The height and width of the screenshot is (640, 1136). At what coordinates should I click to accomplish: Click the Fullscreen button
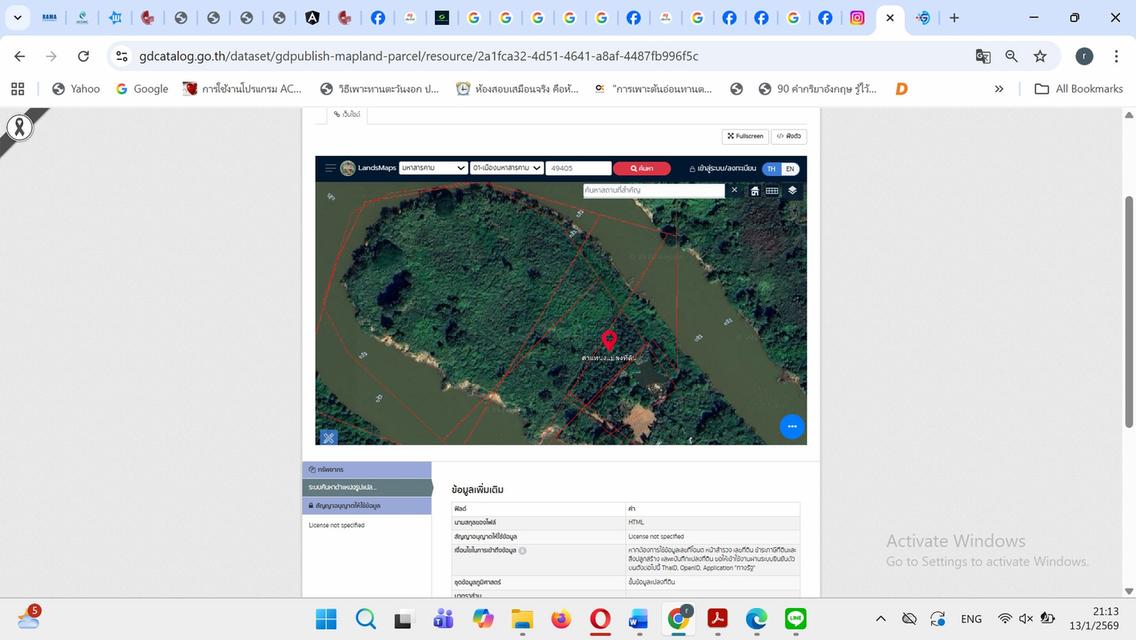745,136
